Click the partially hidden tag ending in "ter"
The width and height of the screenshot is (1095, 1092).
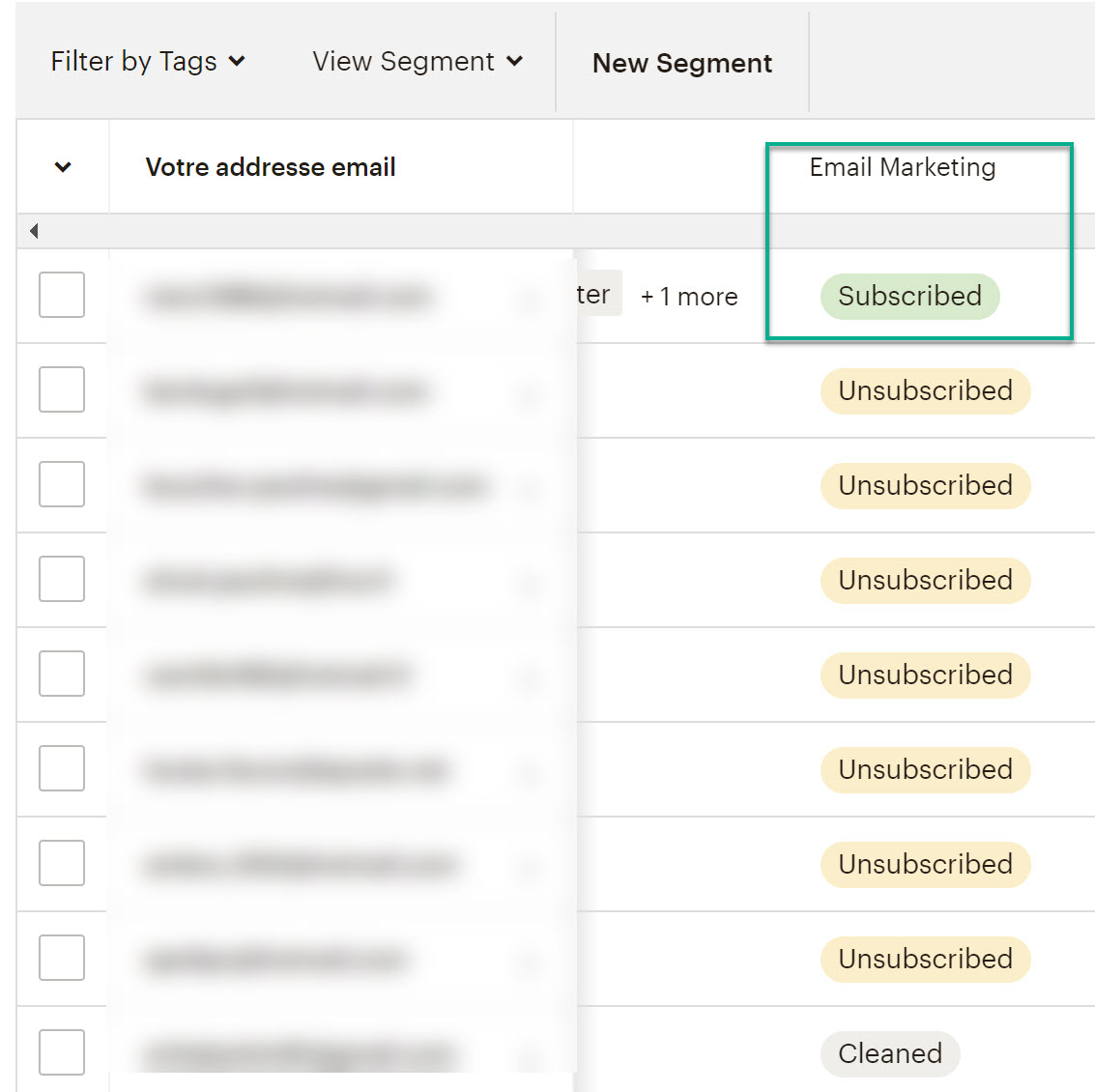596,295
